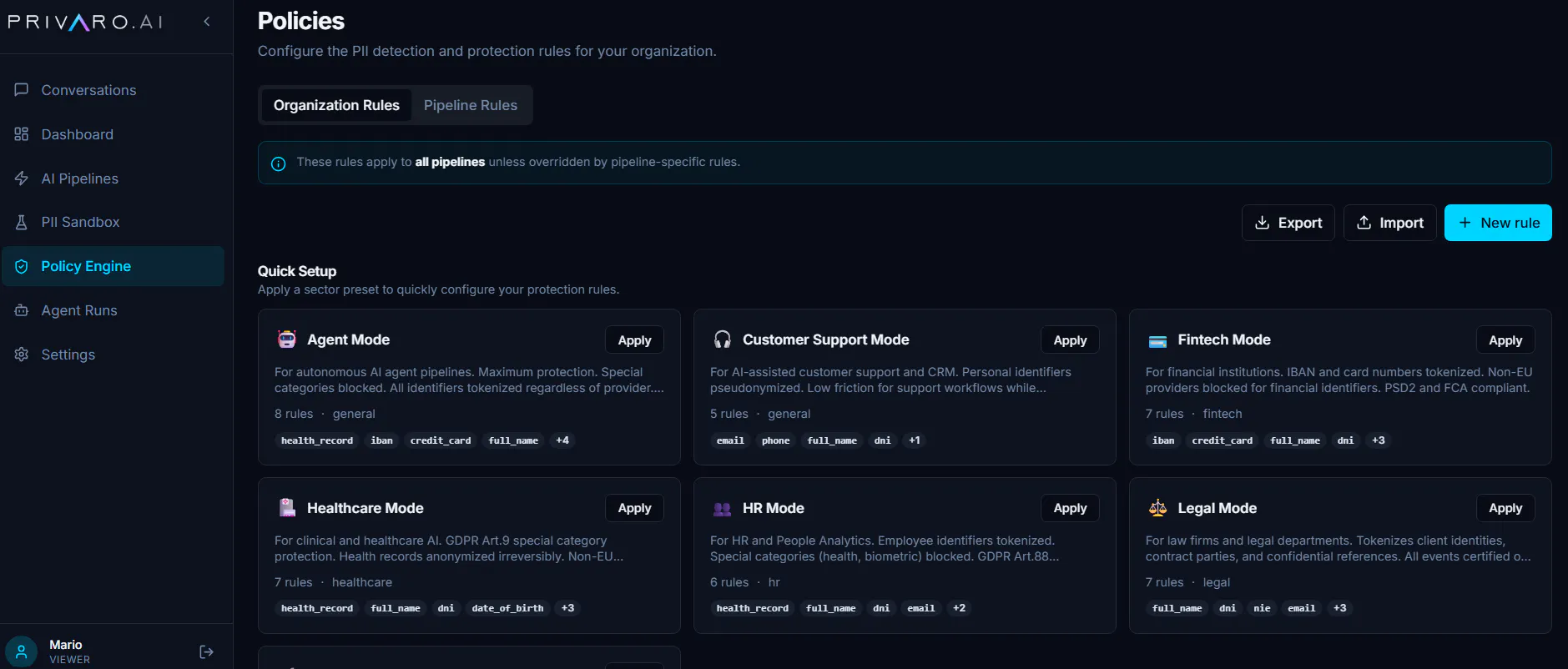1568x669 pixels.
Task: Click the health_record tag in HR Mode
Action: (752, 608)
